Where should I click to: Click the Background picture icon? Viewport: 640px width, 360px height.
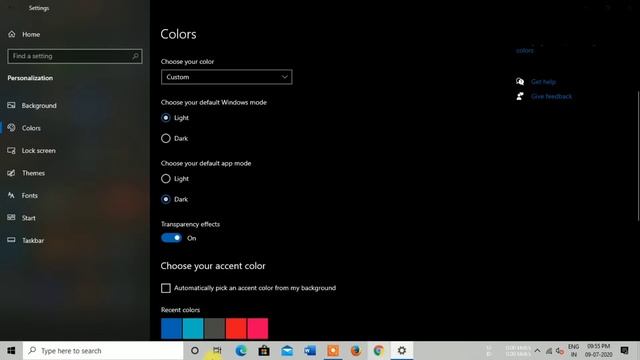click(11, 105)
